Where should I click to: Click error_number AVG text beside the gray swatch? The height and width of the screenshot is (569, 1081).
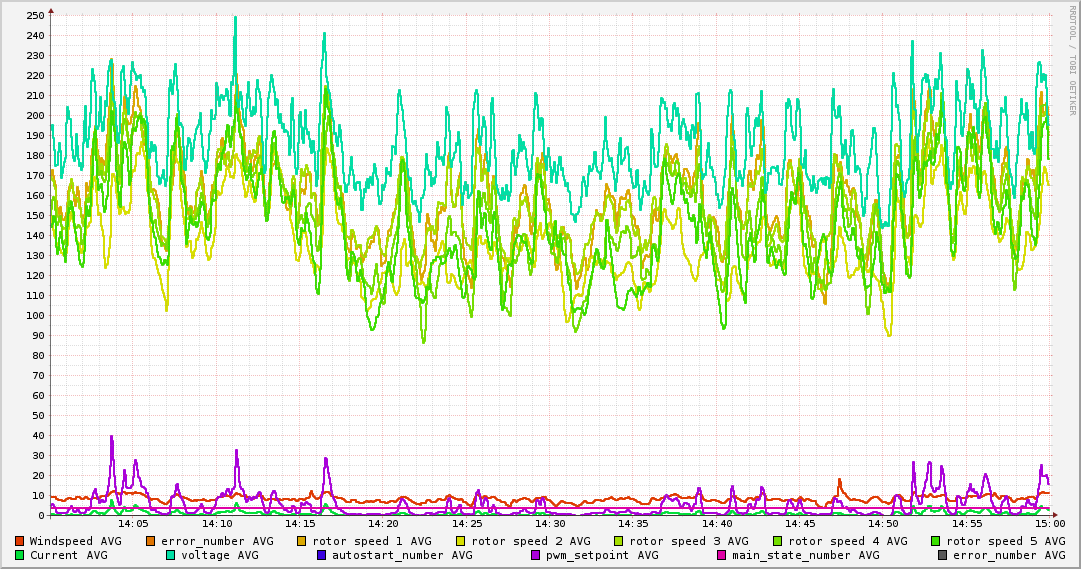coord(1009,555)
